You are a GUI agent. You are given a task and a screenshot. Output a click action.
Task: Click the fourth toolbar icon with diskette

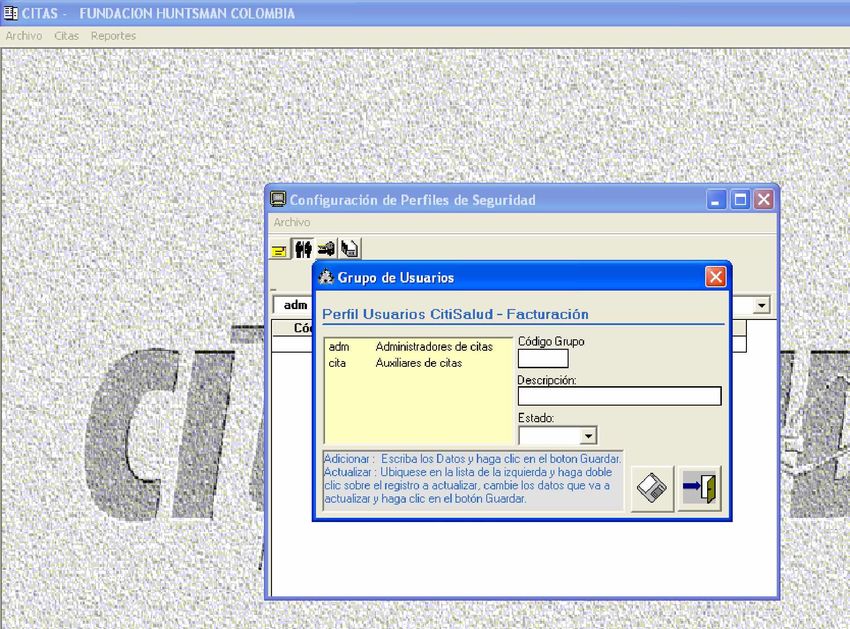[349, 249]
